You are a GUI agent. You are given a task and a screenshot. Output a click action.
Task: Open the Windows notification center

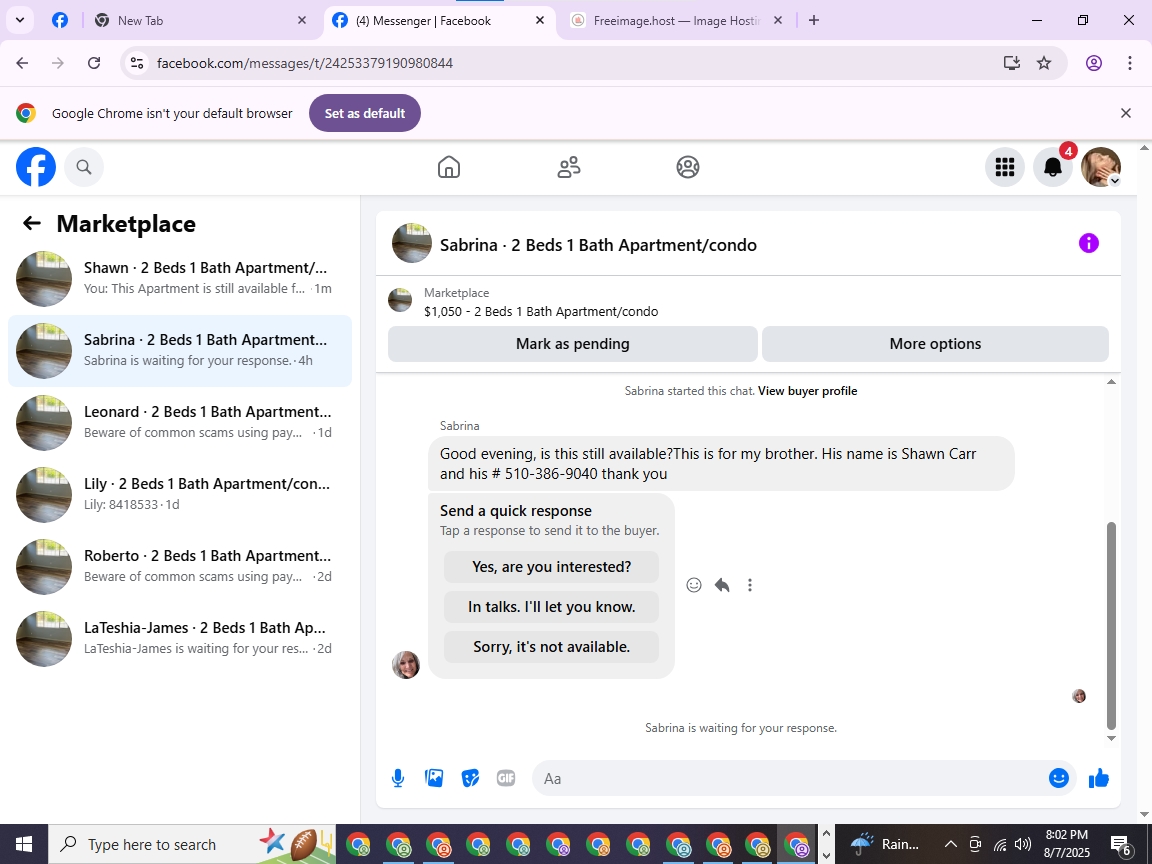point(1120,844)
